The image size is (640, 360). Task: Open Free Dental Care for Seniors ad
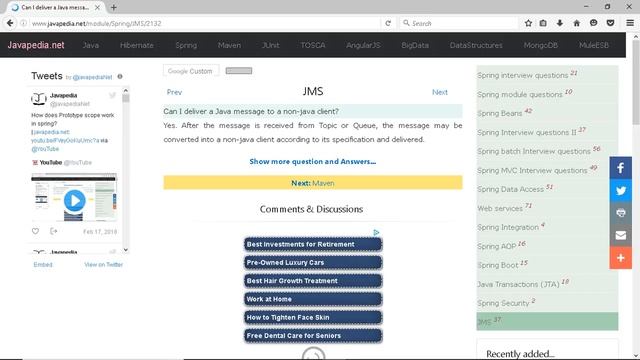tap(313, 336)
